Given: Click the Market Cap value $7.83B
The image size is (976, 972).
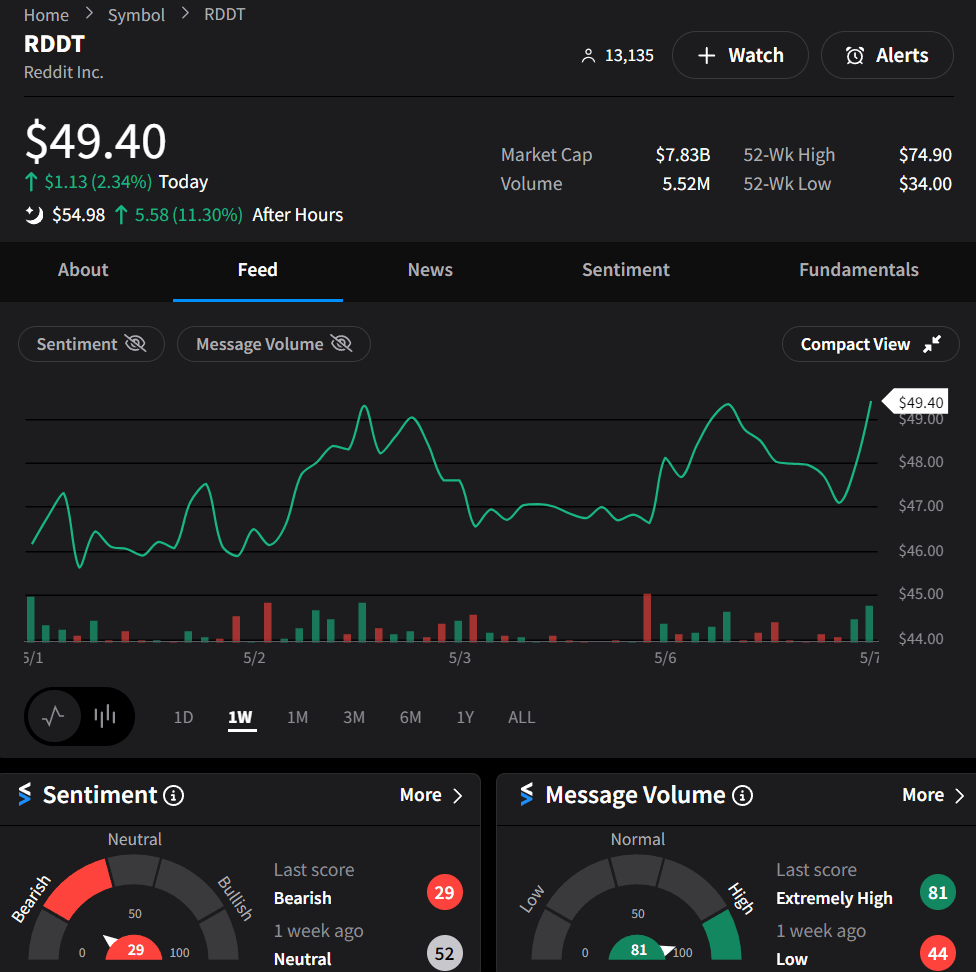Looking at the screenshot, I should point(683,154).
